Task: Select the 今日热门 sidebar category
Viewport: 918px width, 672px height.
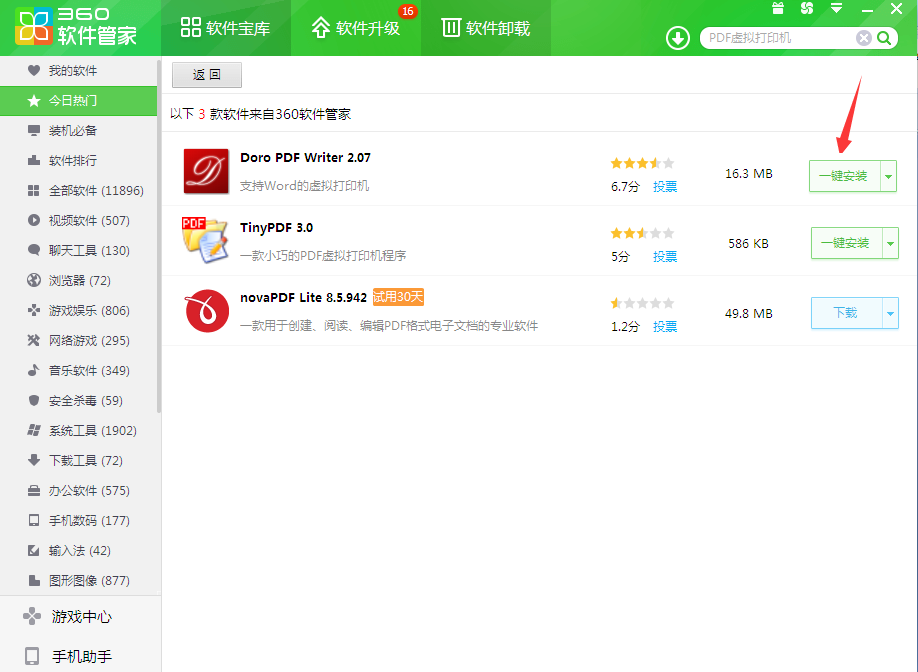Action: click(x=78, y=101)
